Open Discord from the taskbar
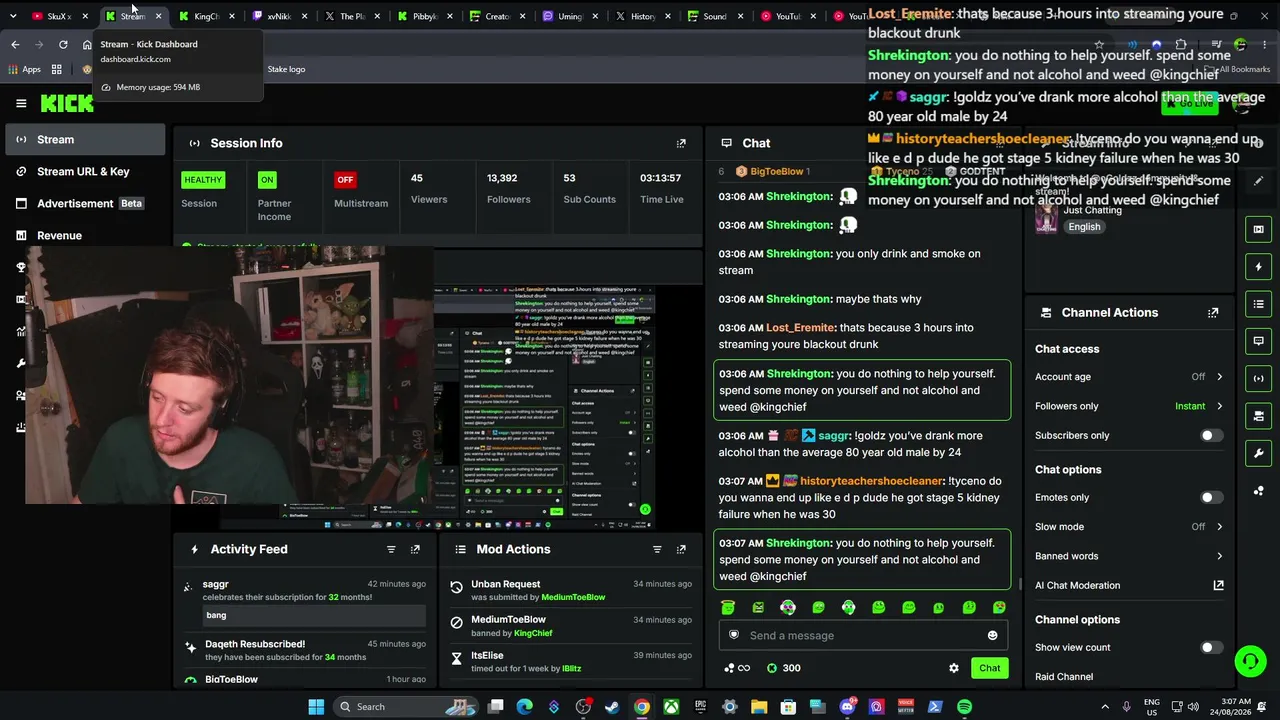 tap(848, 707)
